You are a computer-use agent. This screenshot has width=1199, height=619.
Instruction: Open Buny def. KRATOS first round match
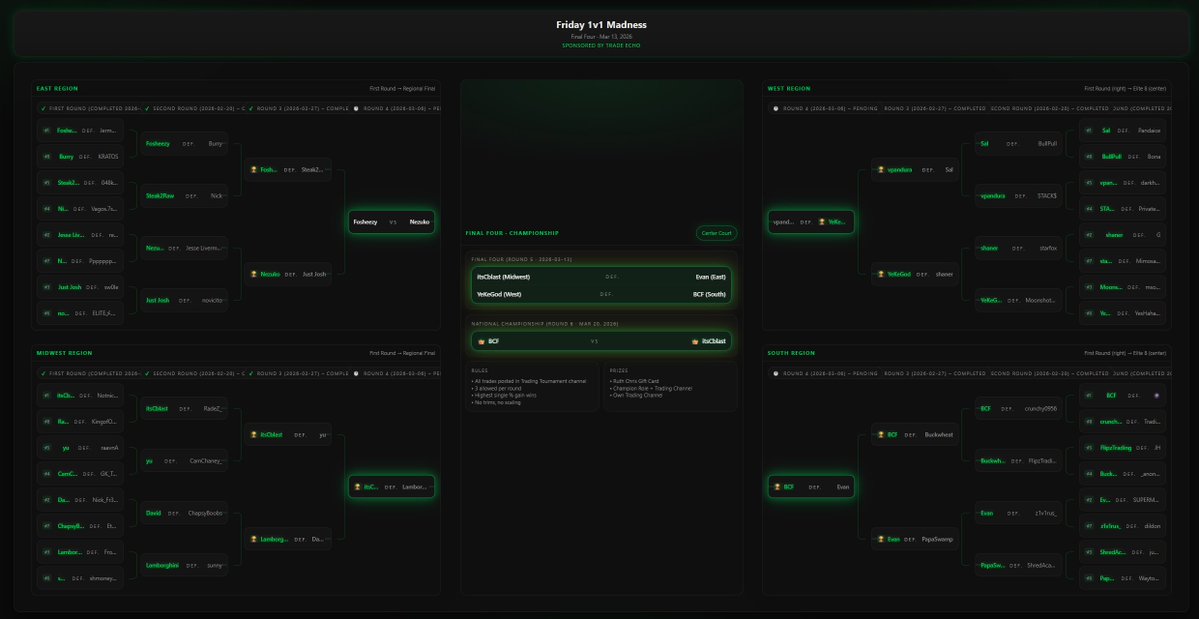(x=80, y=157)
